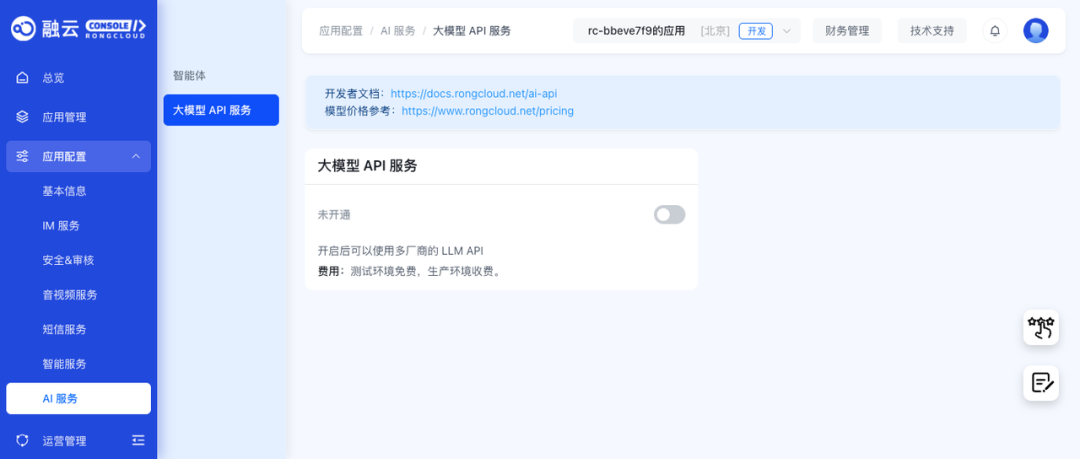
Task: Collapse the 应用配置 sidebar section
Action: [x=136, y=156]
